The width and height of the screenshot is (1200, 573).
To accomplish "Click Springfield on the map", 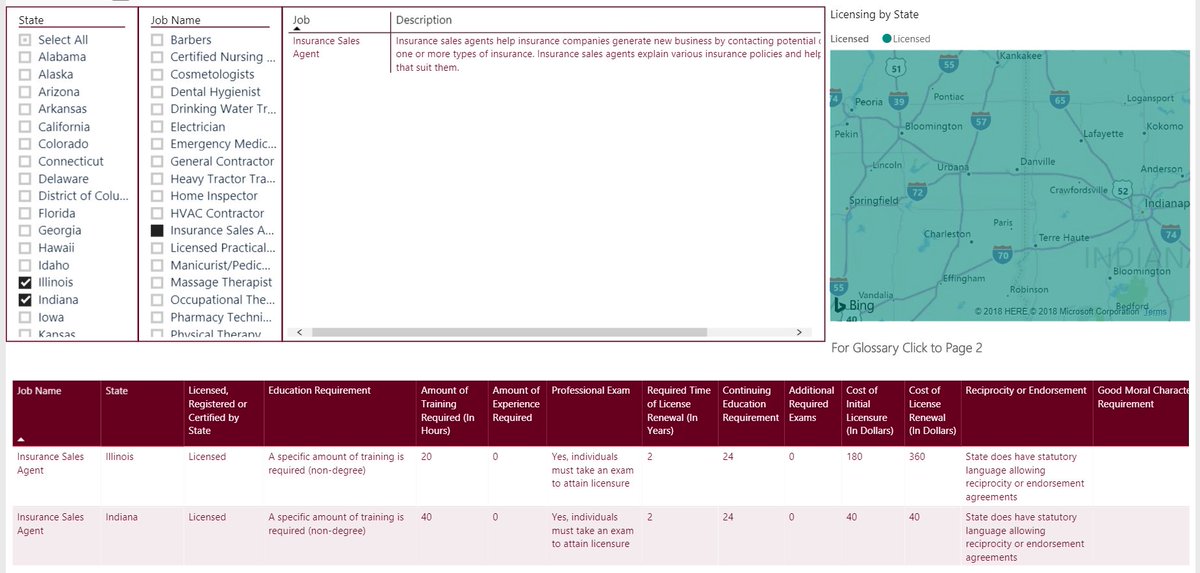I will pos(873,201).
